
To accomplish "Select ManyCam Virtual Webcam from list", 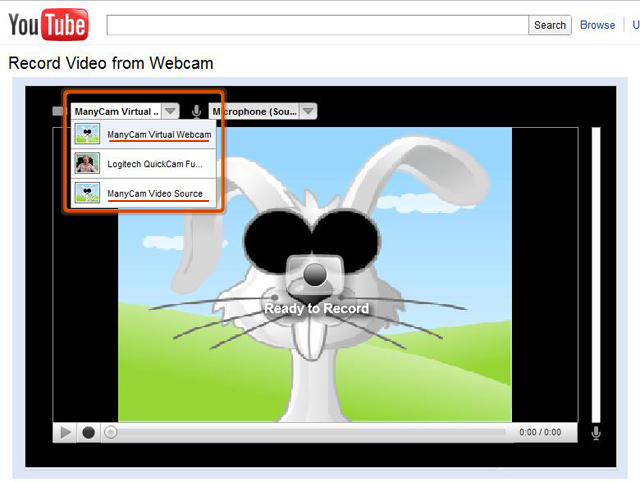I will point(144,134).
